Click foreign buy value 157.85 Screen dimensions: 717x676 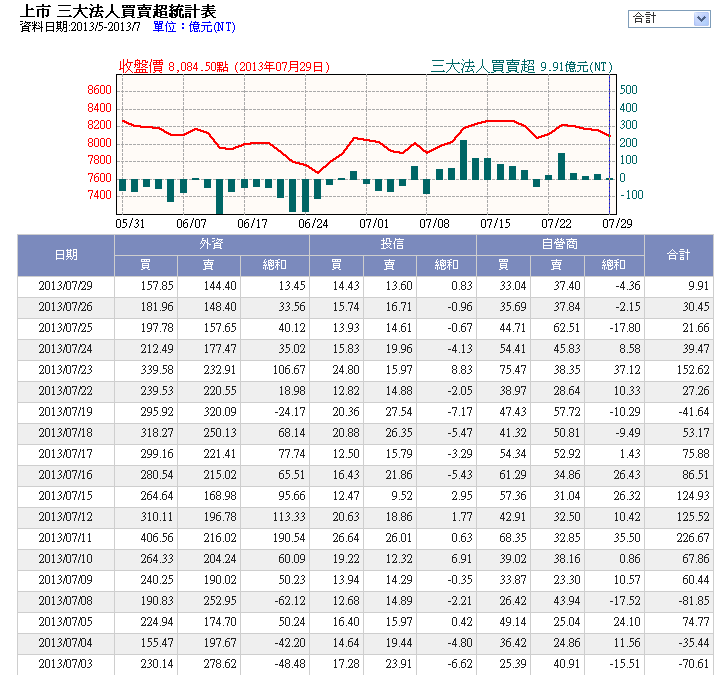tap(157, 286)
